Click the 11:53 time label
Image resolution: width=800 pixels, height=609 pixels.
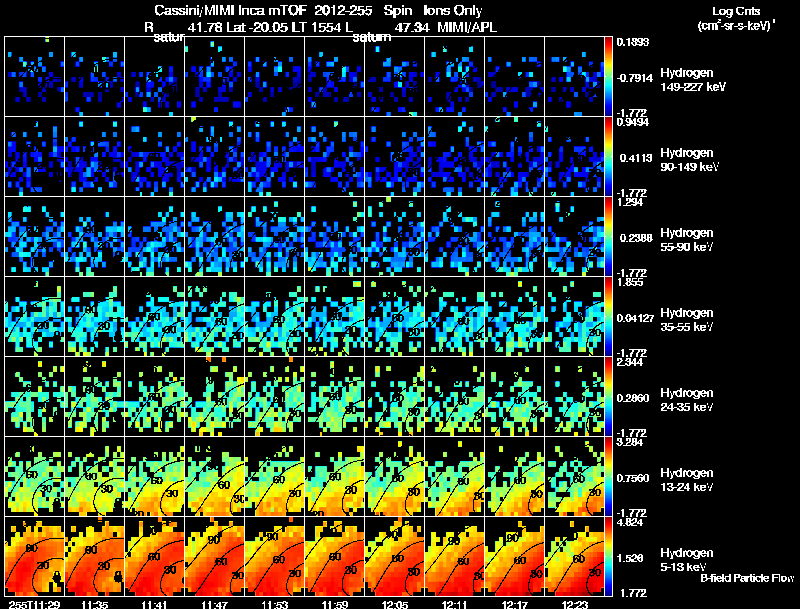(x=274, y=604)
